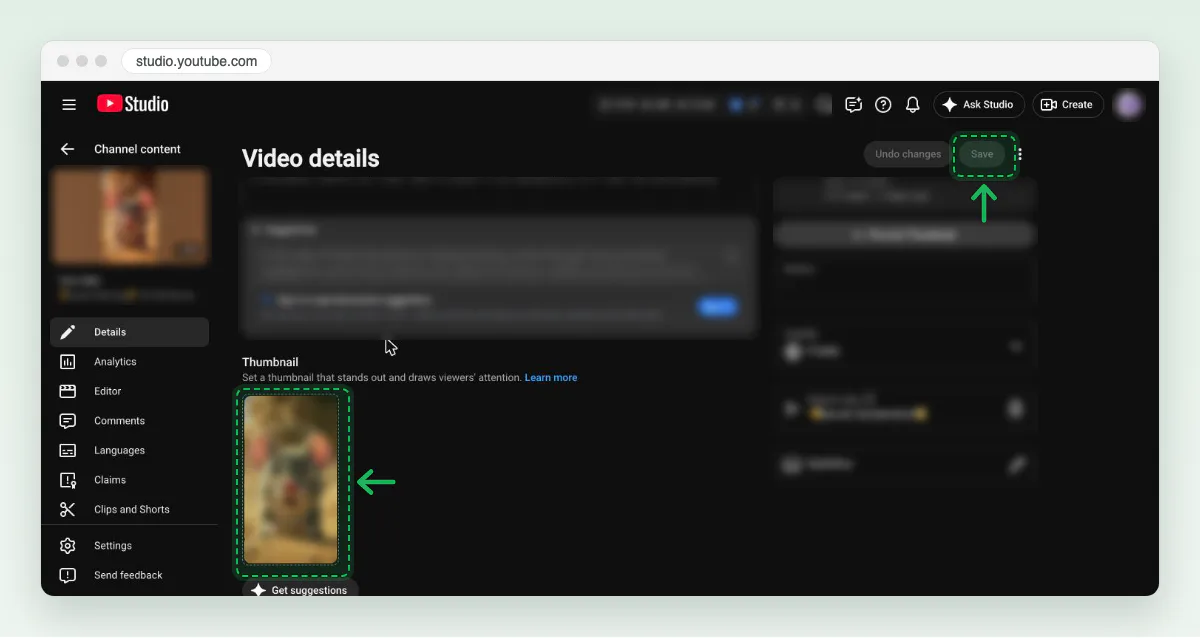Click the studio.youtube.com address bar
Screen dimensions: 1200x638
coord(196,61)
